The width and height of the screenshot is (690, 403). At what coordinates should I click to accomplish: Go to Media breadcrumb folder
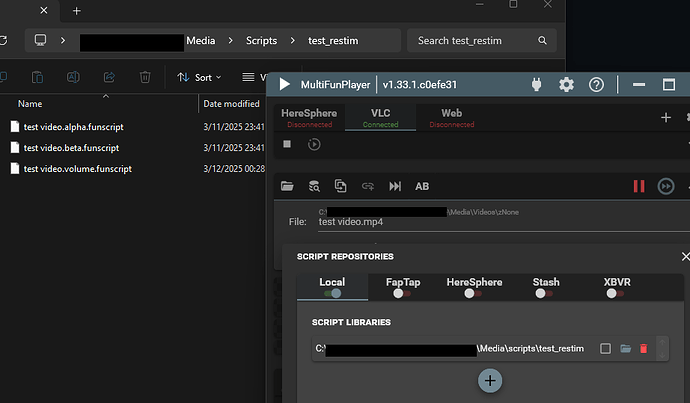coord(201,40)
